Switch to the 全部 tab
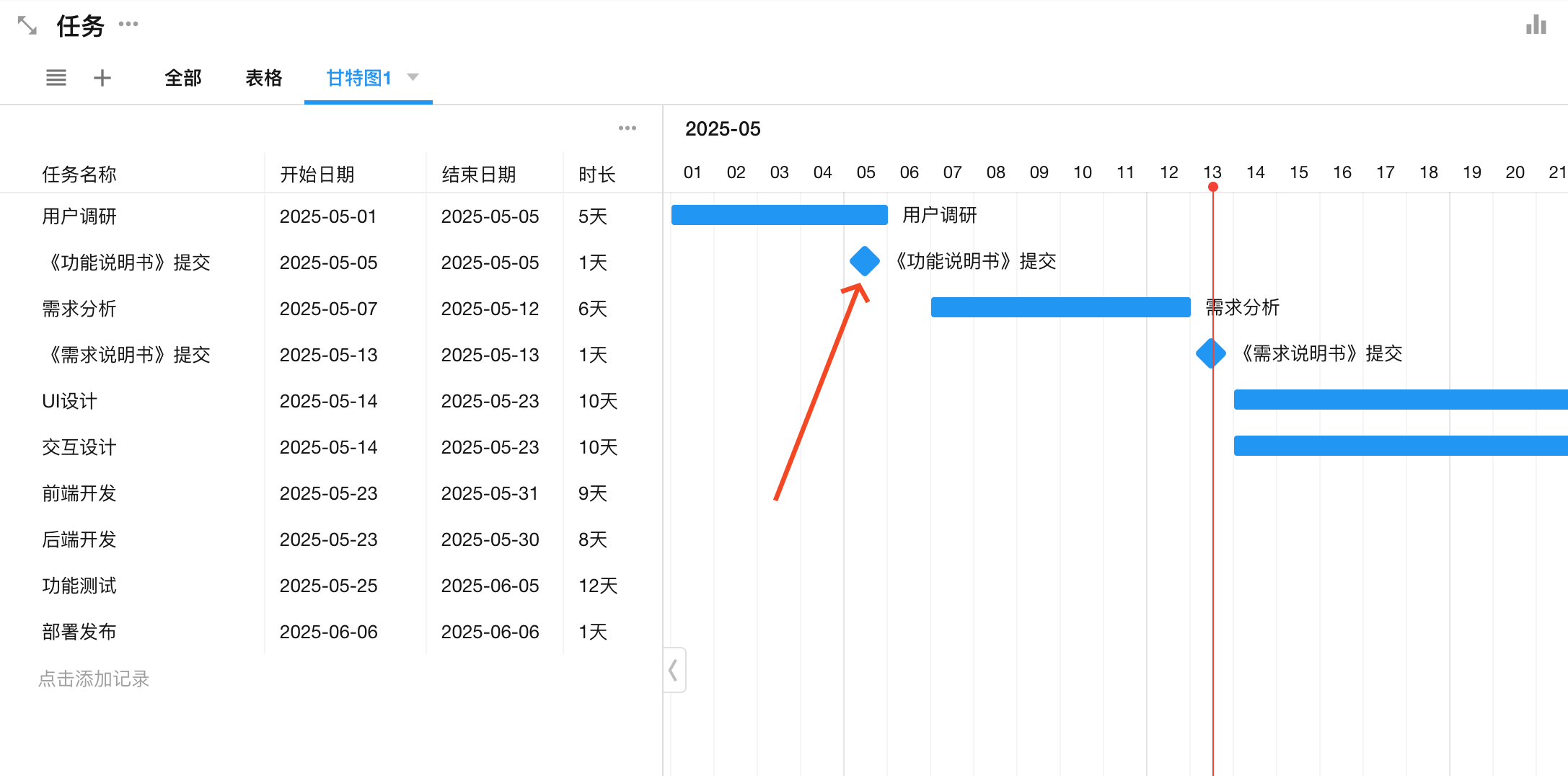The height and width of the screenshot is (776, 1568). 182,78
